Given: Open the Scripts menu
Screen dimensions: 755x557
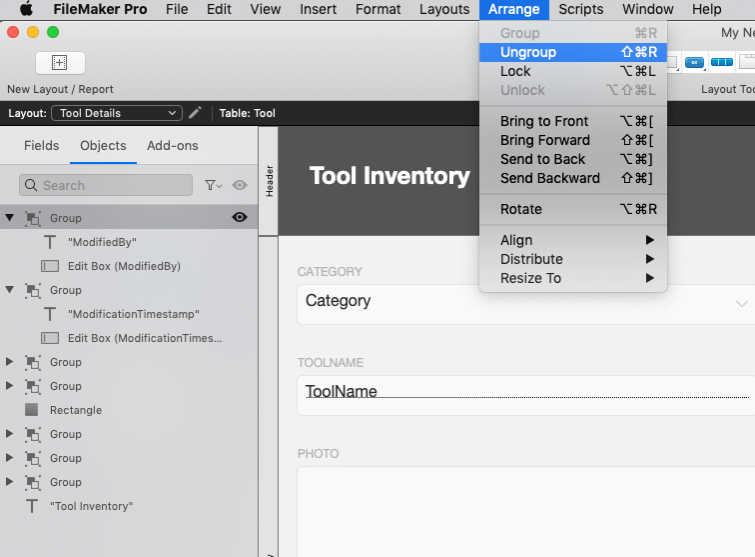Looking at the screenshot, I should [x=581, y=9].
